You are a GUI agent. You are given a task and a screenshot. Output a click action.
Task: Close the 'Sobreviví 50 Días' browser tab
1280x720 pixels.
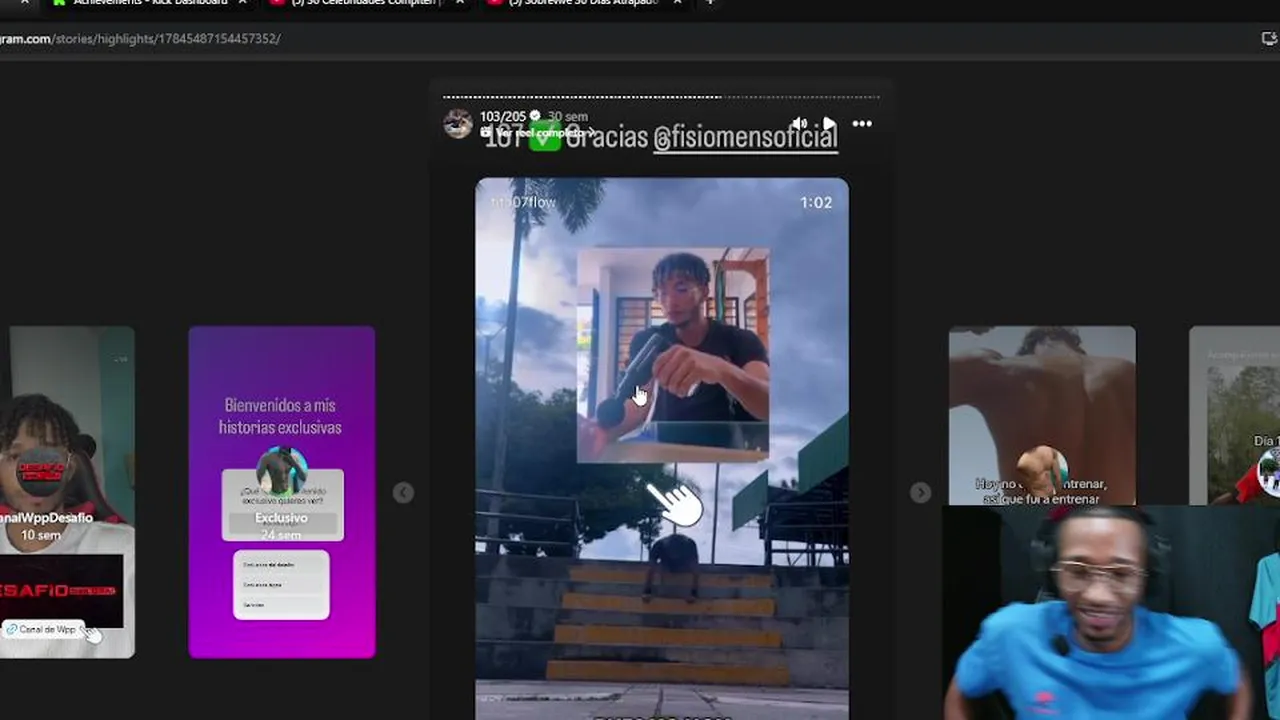677,3
